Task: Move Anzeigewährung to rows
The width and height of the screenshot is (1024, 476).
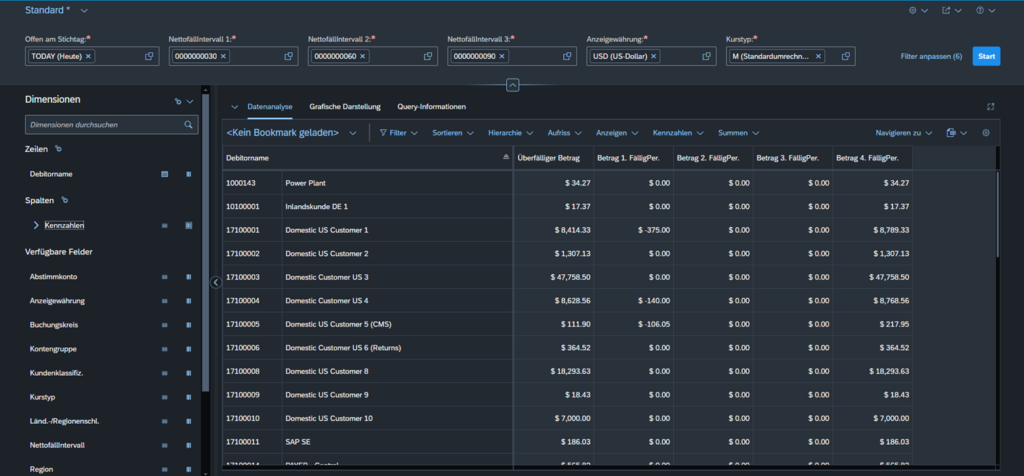Action: tap(165, 301)
